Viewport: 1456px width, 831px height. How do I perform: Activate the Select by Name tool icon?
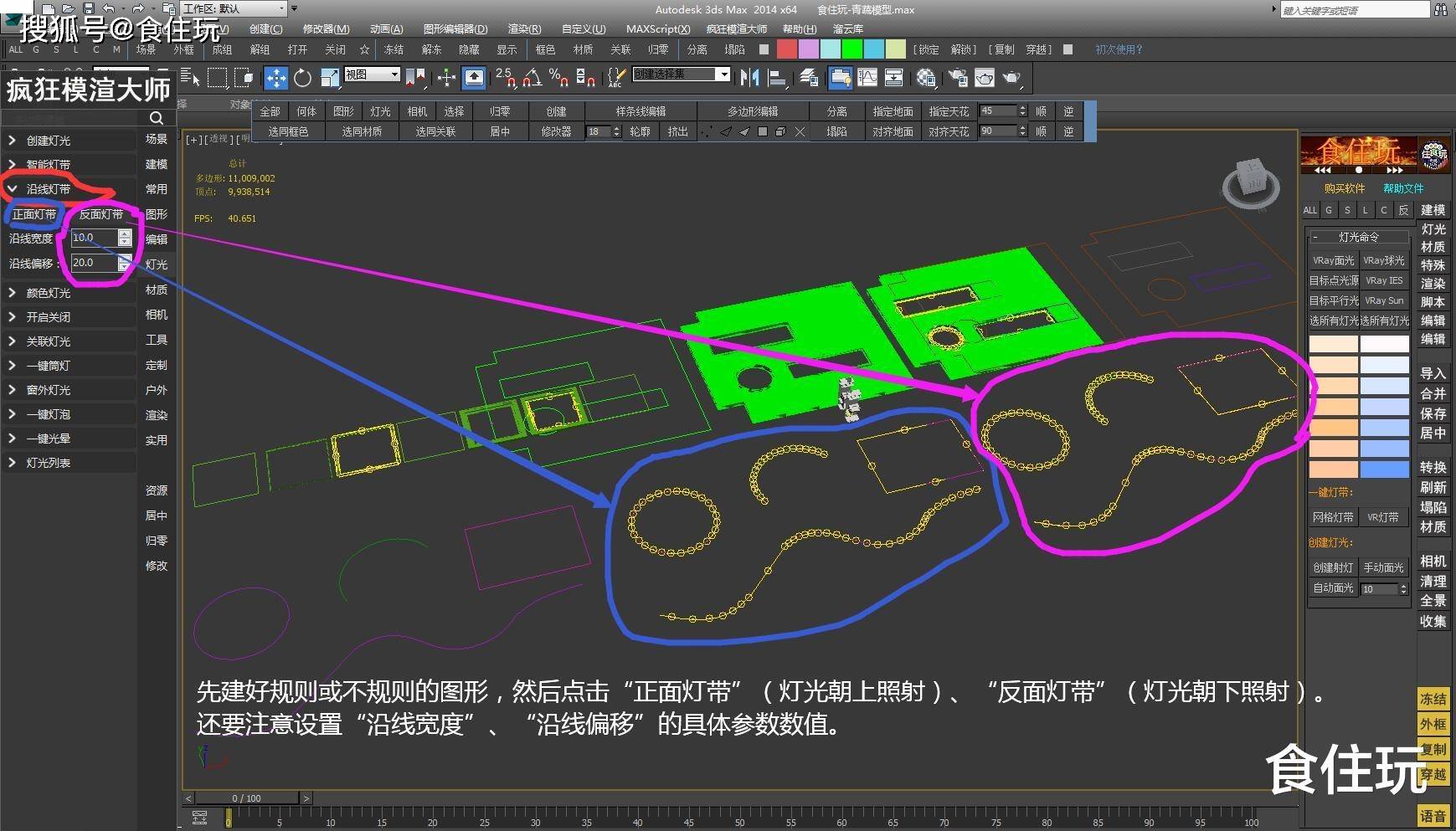pyautogui.click(x=190, y=78)
